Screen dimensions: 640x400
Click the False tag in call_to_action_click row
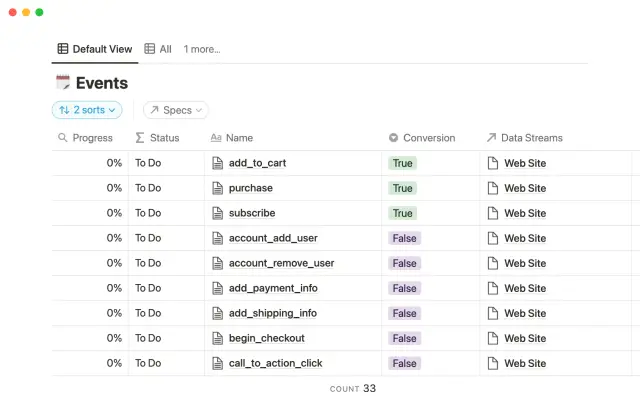[404, 363]
